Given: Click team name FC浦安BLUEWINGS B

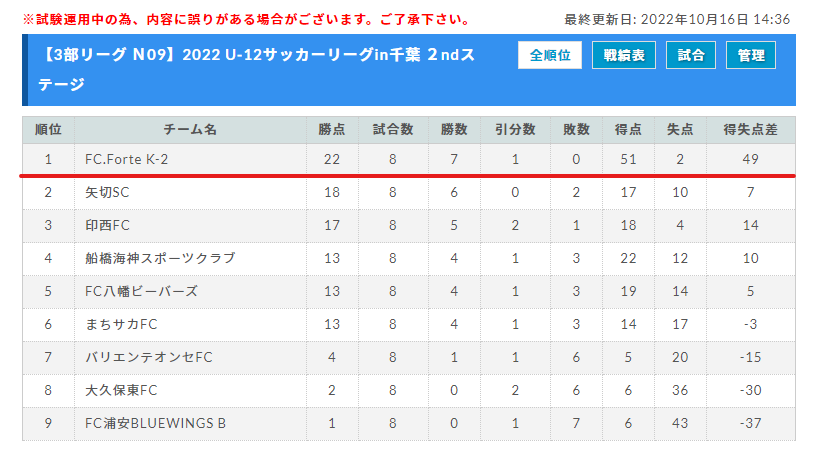Looking at the screenshot, I should [x=155, y=423].
